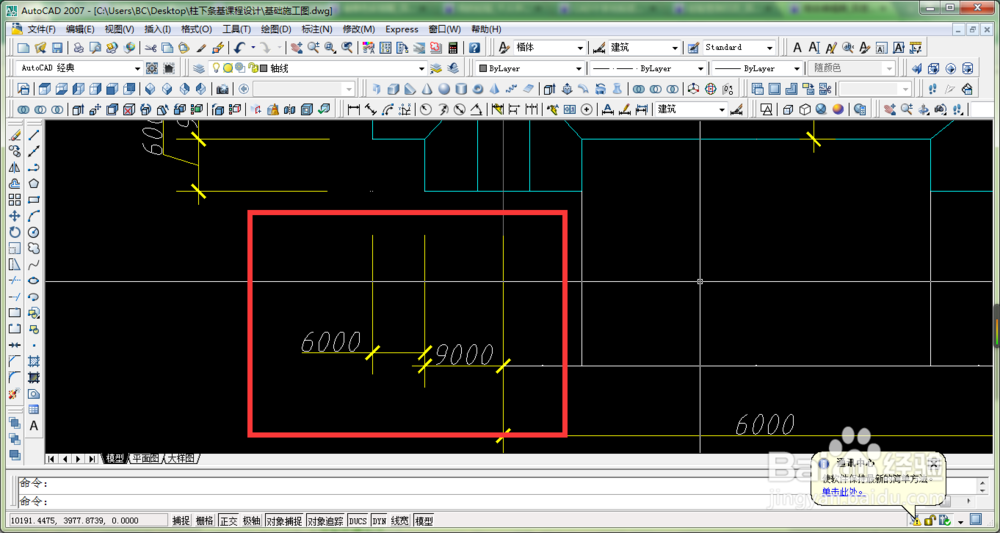Select the Line draw tool
1000x533 pixels.
34,135
